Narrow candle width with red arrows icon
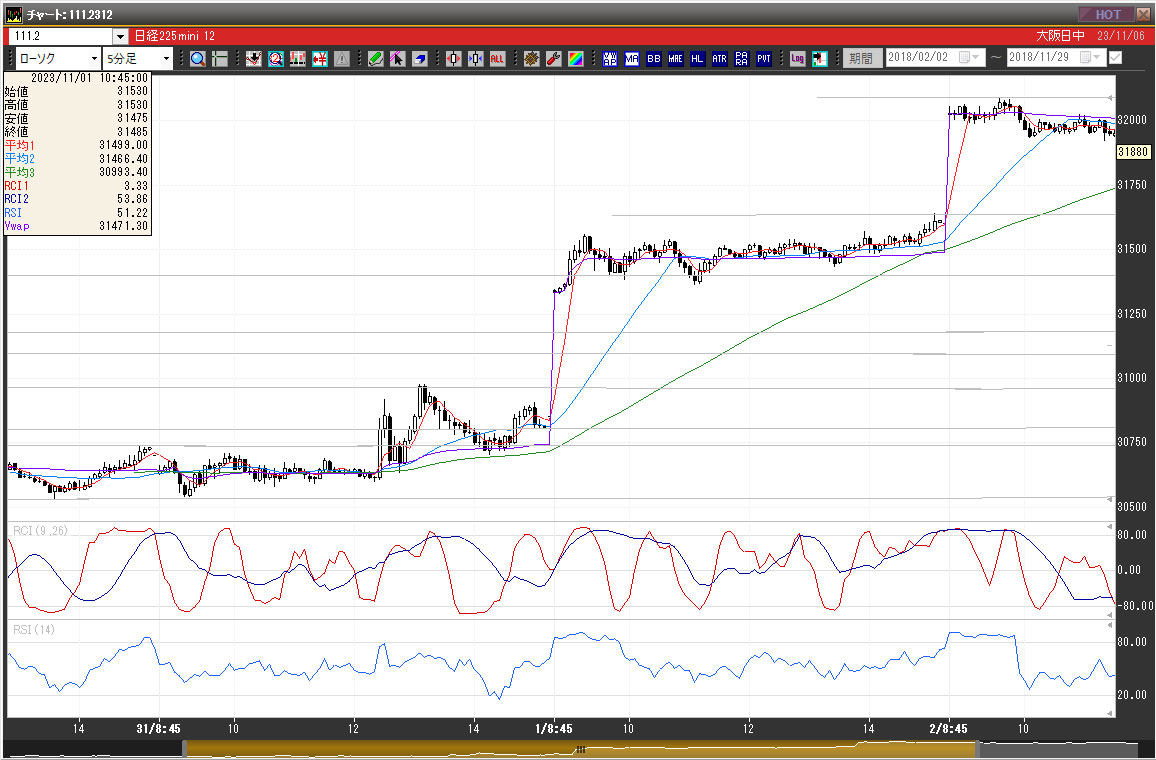Image resolution: width=1156 pixels, height=760 pixels. 453,59
